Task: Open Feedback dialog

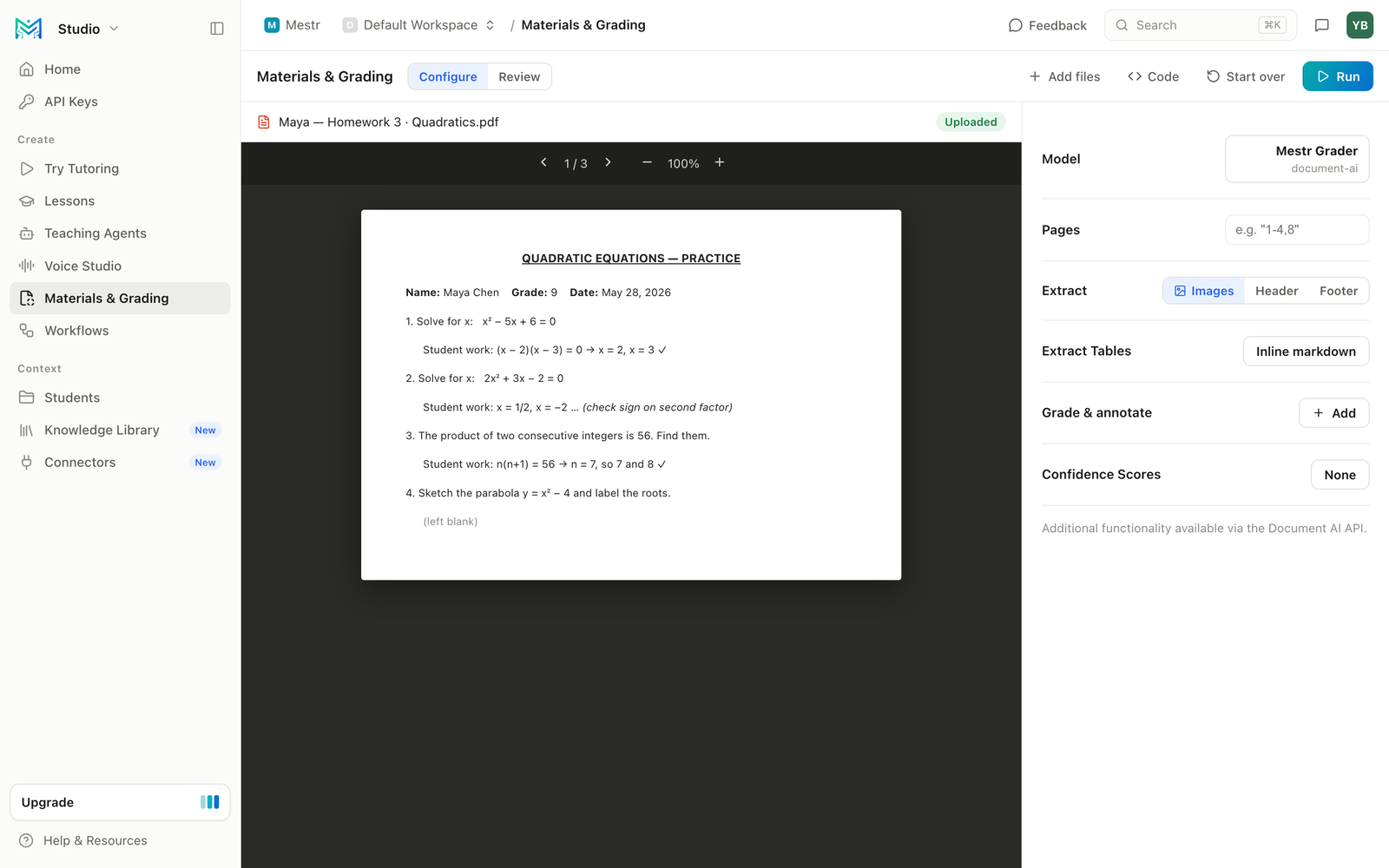Action: [1047, 25]
